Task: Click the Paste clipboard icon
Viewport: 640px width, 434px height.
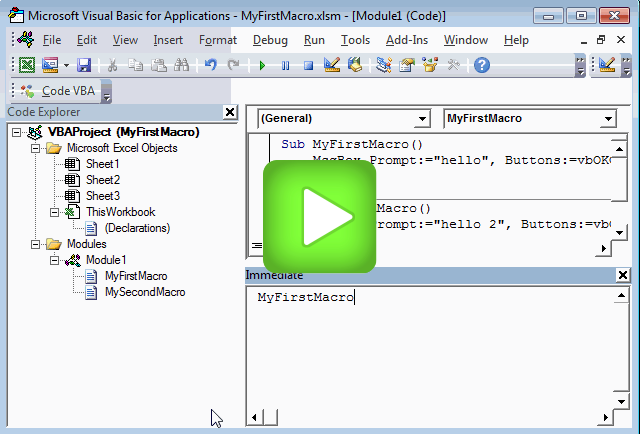Action: [x=158, y=65]
